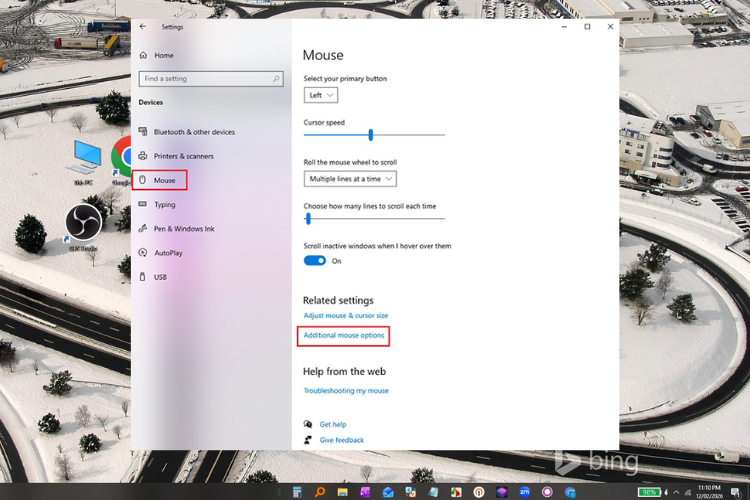Click the Get help chat icon

coord(308,424)
